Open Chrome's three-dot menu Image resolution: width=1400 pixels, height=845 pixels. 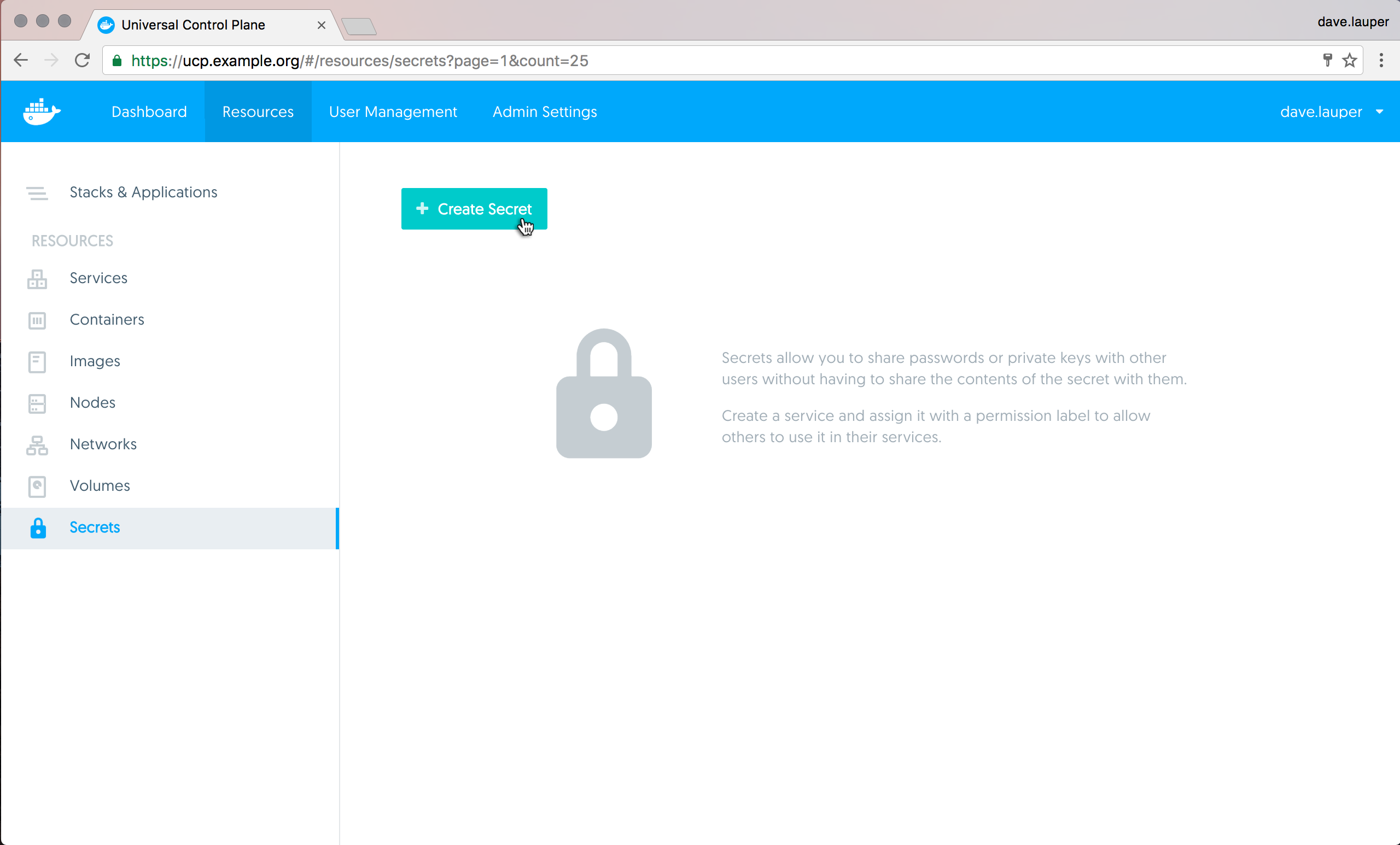1381,60
